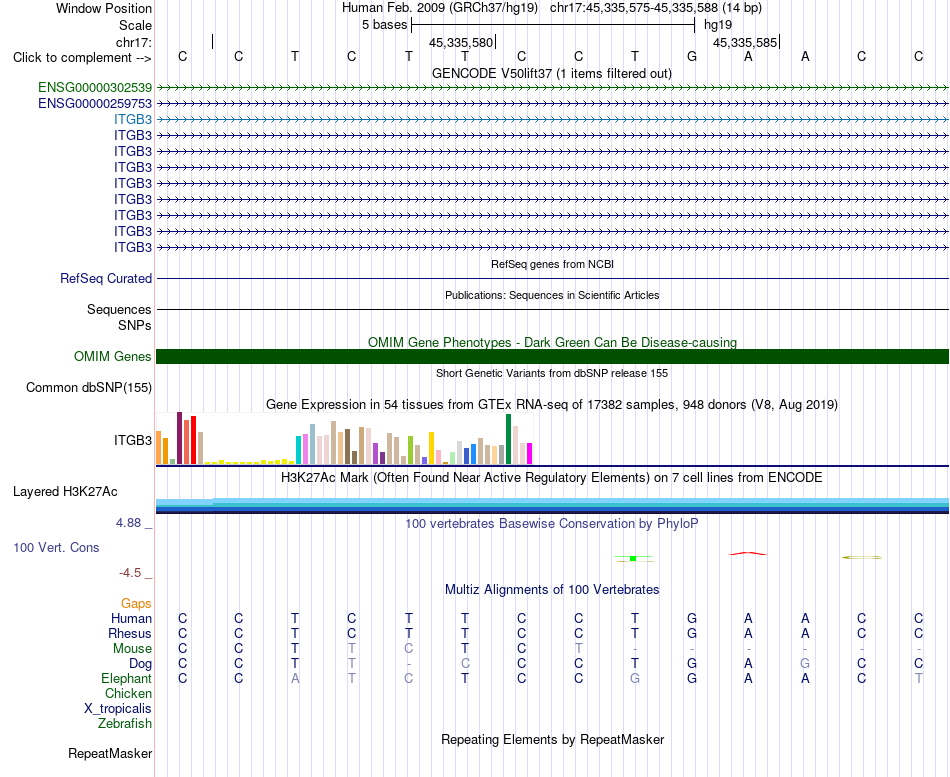The width and height of the screenshot is (950, 777).
Task: Click the ENSG00000302539 gene label
Action: pos(95,88)
